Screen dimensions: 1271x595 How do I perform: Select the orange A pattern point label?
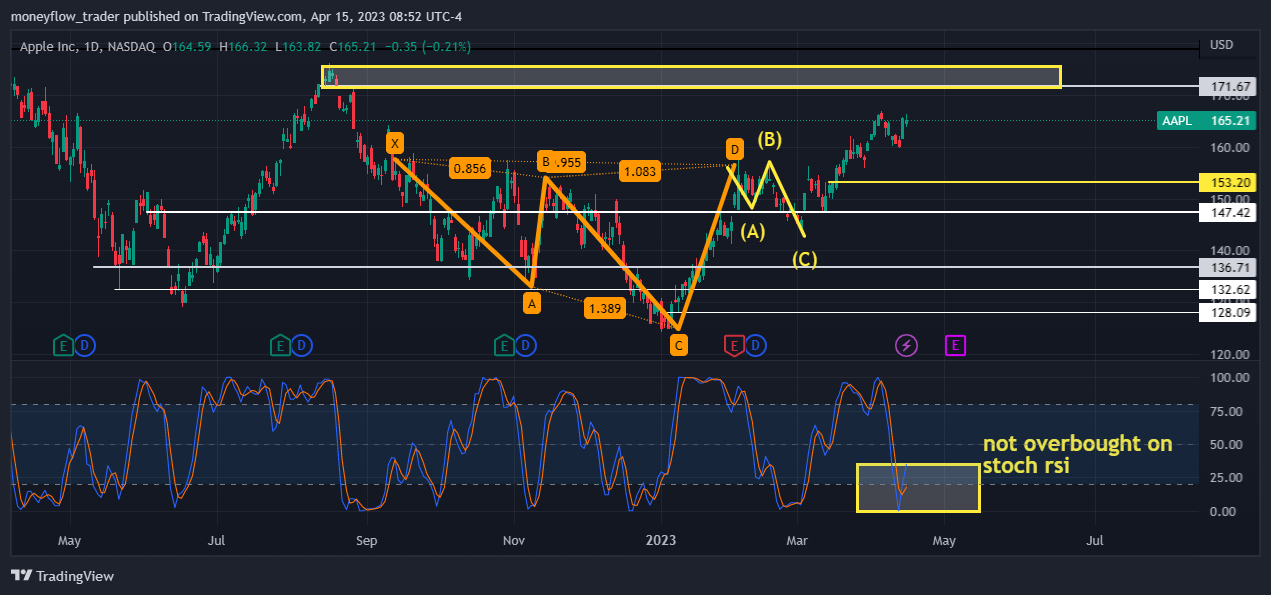(x=532, y=301)
